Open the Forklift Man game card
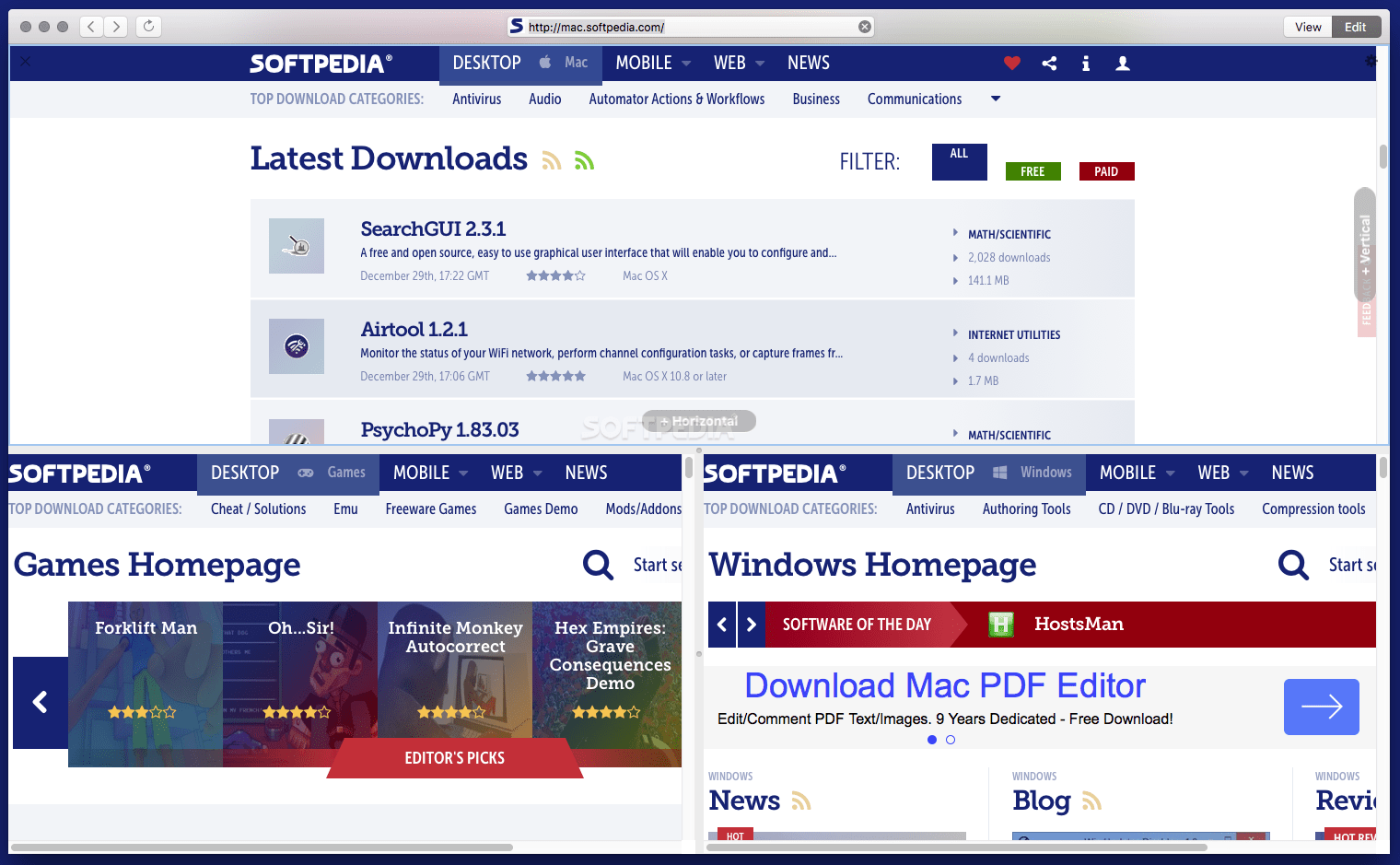 (x=146, y=684)
